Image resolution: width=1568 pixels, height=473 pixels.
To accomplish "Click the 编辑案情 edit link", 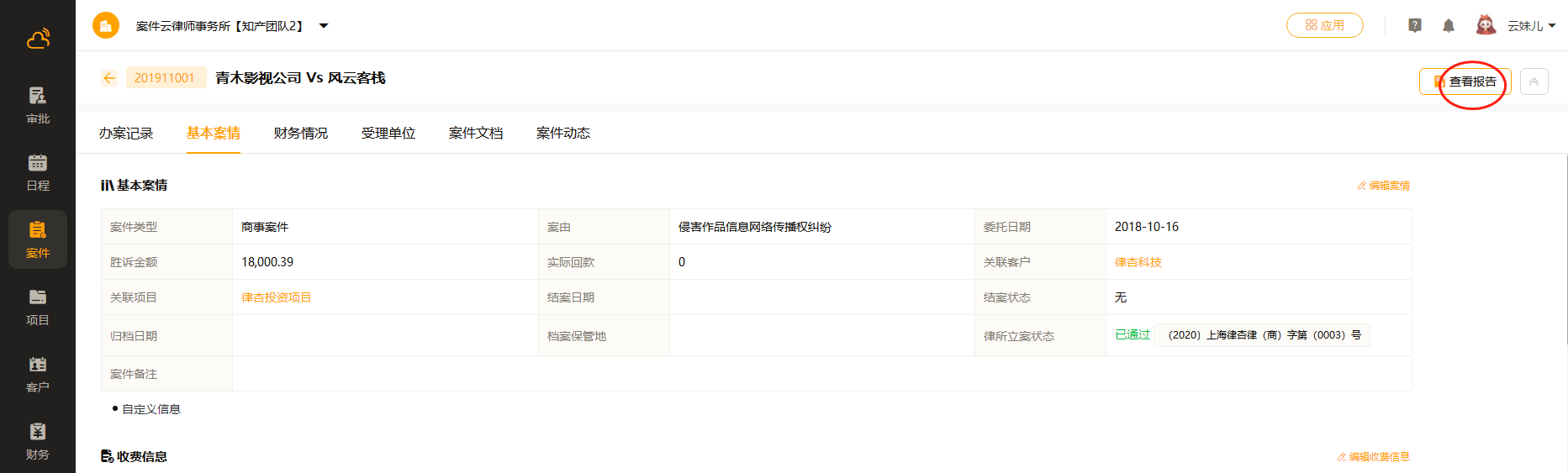I will tap(1383, 186).
